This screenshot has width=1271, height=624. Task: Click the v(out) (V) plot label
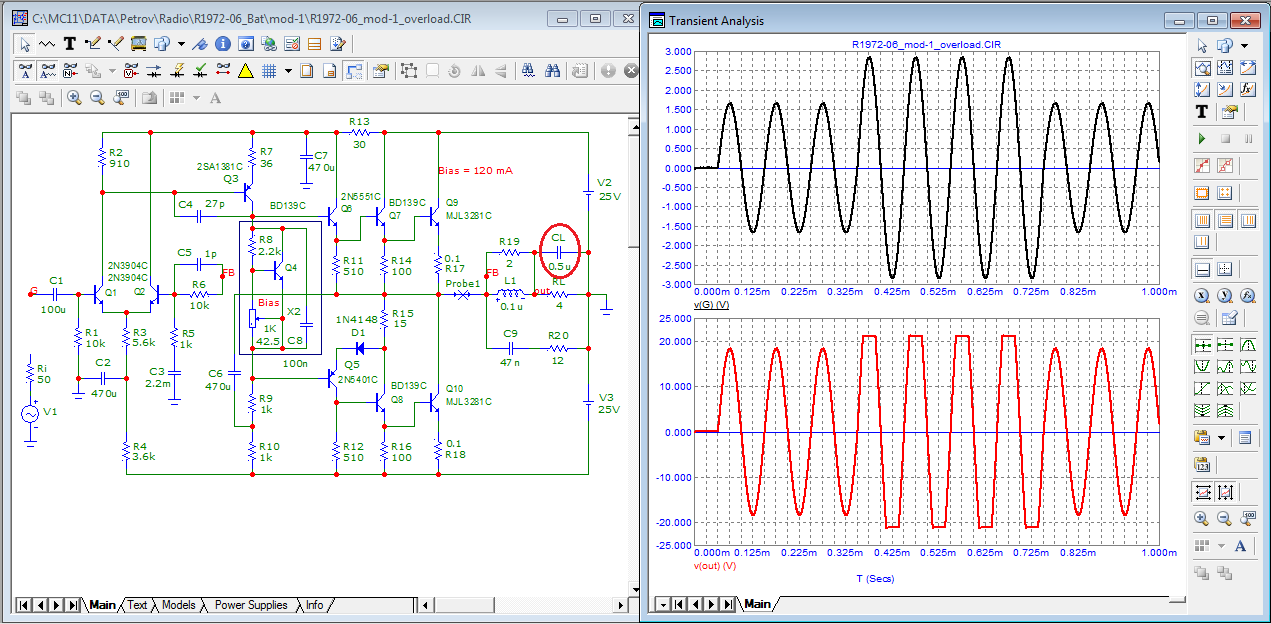[x=714, y=565]
